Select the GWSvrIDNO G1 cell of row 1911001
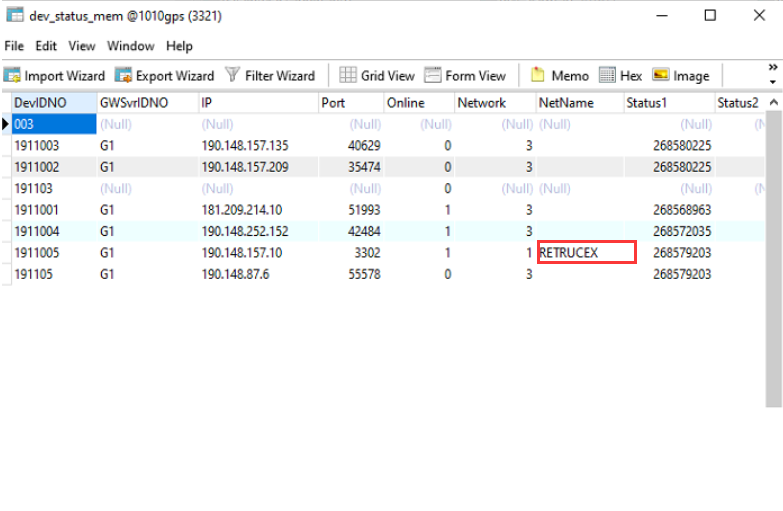Viewport: 783px width, 511px height. [x=148, y=210]
